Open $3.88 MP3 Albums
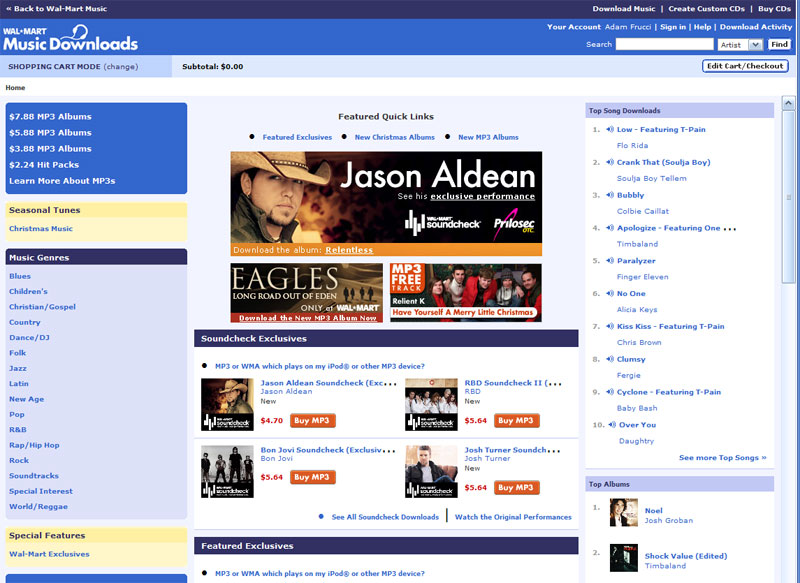The width and height of the screenshot is (800, 583). [51, 149]
